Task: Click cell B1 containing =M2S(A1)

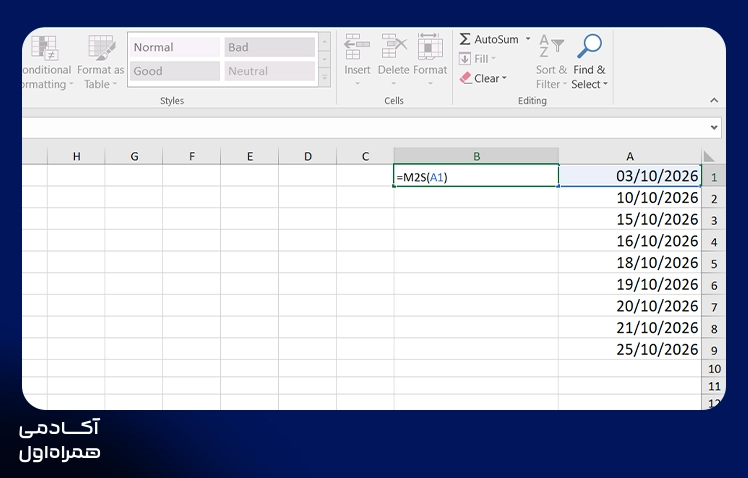Action: coord(476,176)
